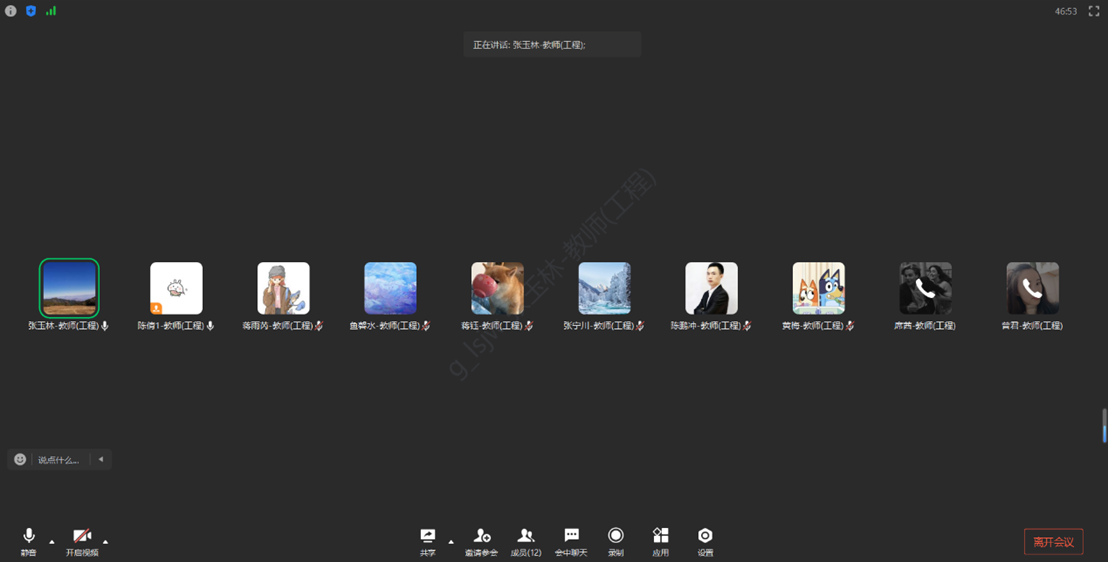Viewport: 1108px width, 562px height.
Task: Expand video options arrow beside camera
Action: [x=105, y=542]
